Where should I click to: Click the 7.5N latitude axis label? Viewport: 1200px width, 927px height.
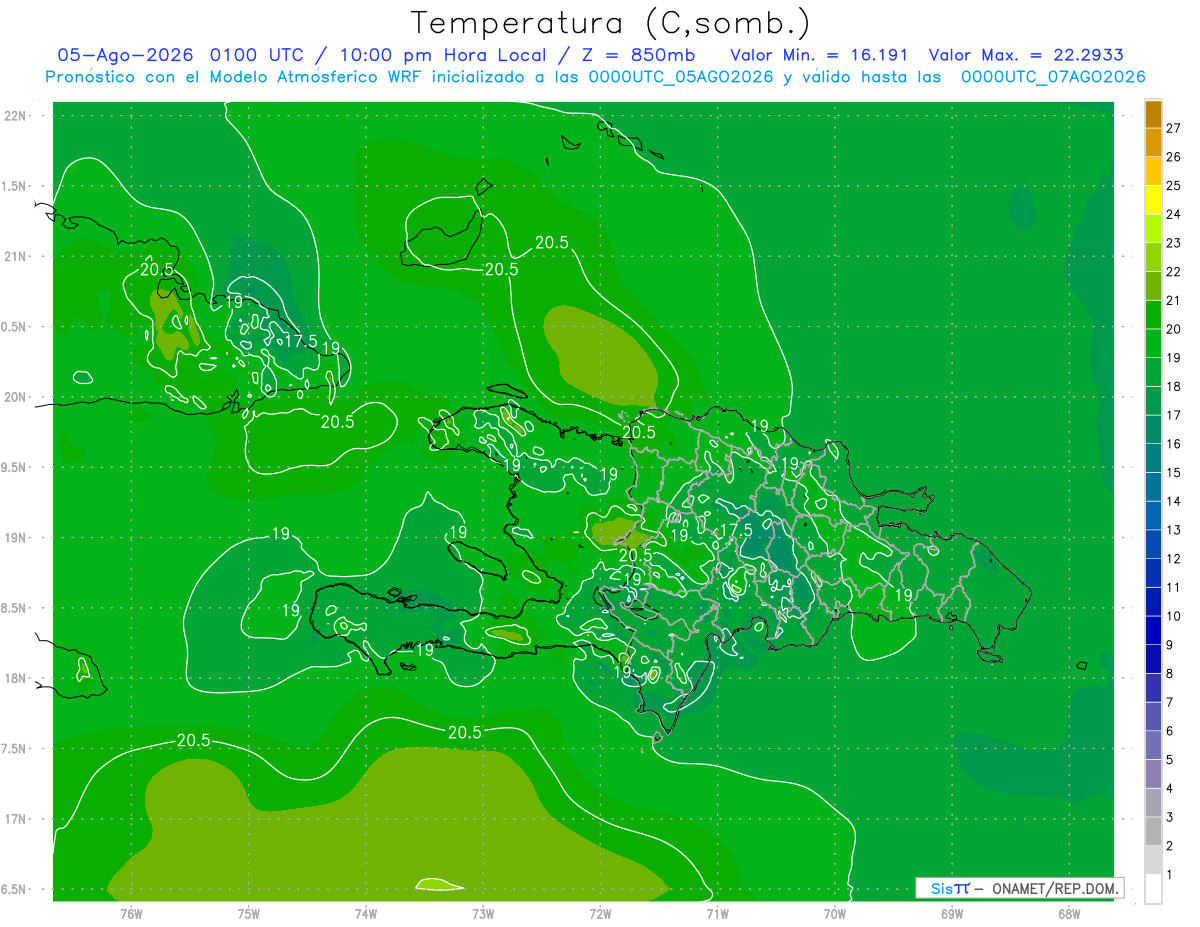[15, 749]
